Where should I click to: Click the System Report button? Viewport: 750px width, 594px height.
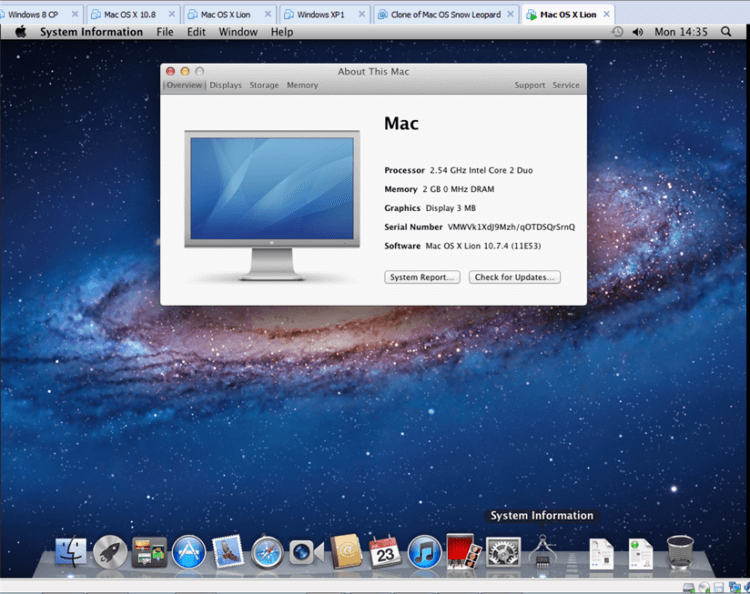coord(422,277)
